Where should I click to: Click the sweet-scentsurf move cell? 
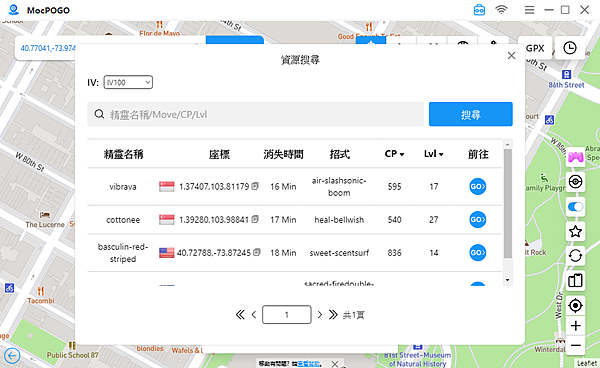tap(339, 253)
